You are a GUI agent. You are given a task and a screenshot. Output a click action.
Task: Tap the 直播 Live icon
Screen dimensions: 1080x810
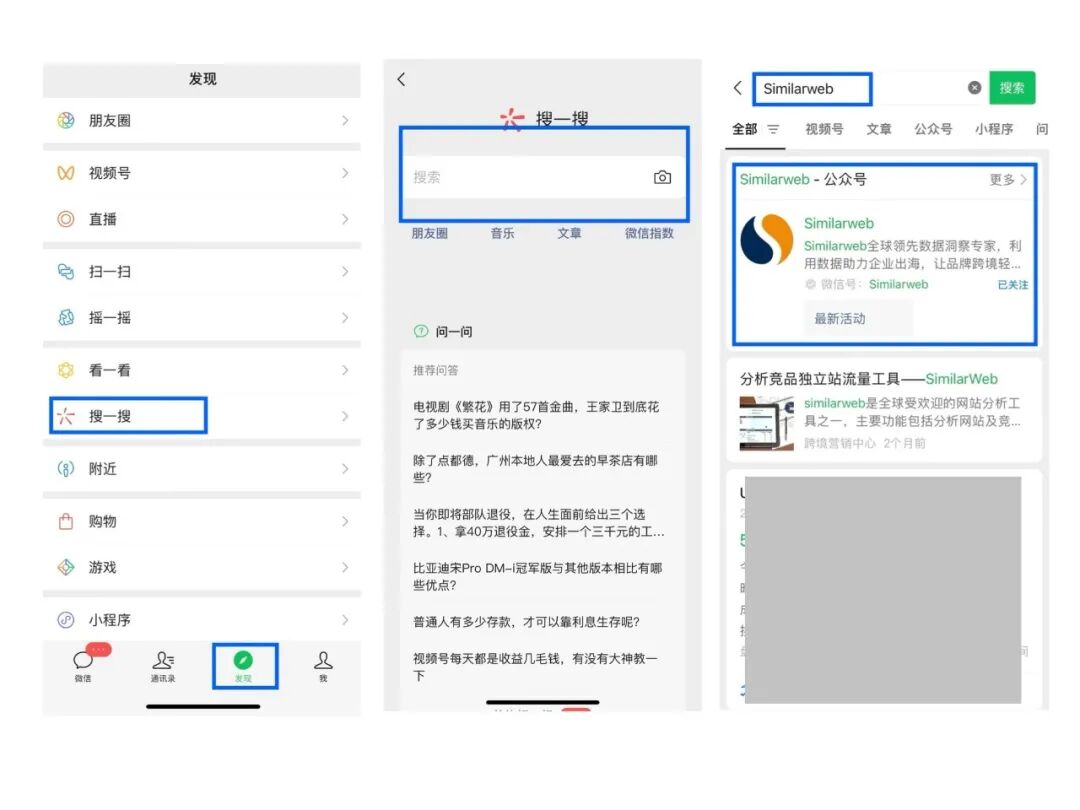click(65, 219)
